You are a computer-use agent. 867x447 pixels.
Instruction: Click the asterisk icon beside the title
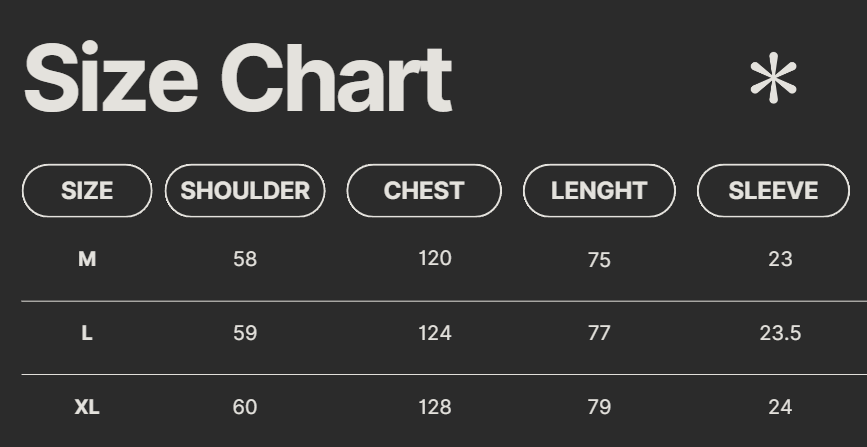point(773,80)
